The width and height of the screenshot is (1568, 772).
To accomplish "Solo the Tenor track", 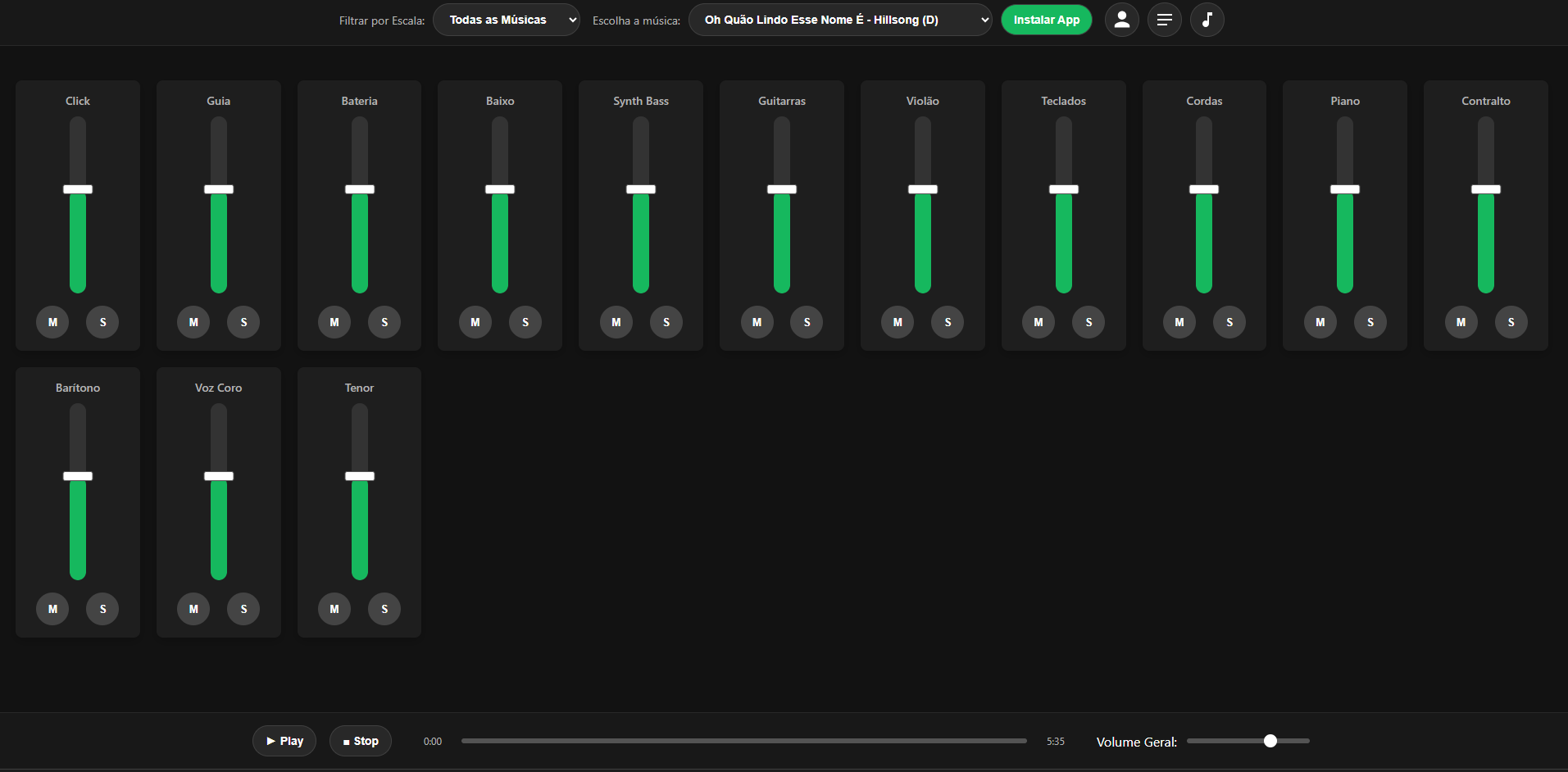I will pos(384,609).
